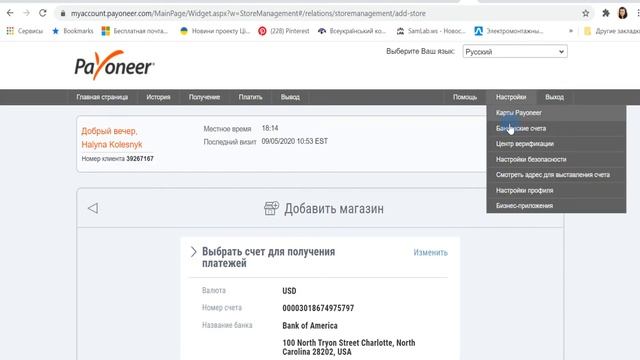The width and height of the screenshot is (640, 360).
Task: Collapse the Выбрать счет section chevron
Action: click(193, 252)
